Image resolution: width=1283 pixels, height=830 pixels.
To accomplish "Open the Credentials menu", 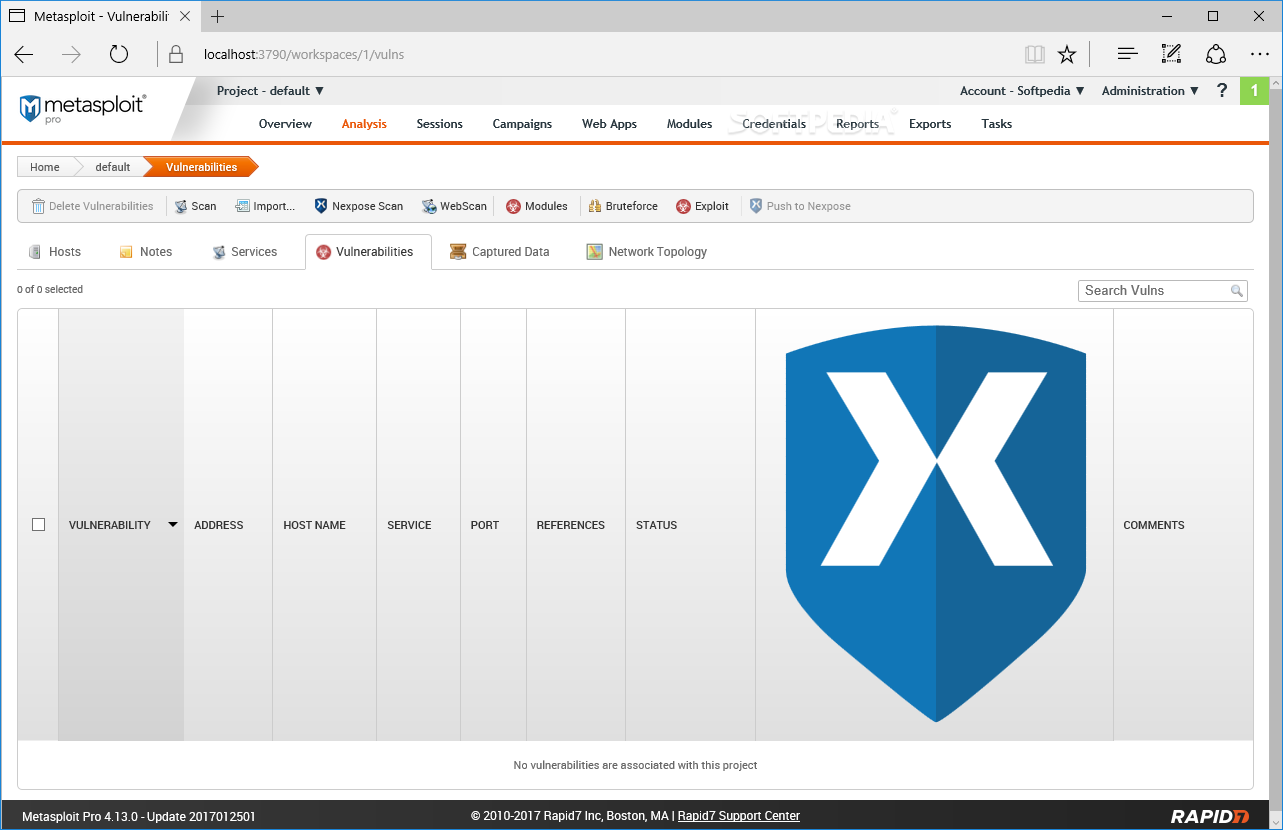I will (774, 124).
